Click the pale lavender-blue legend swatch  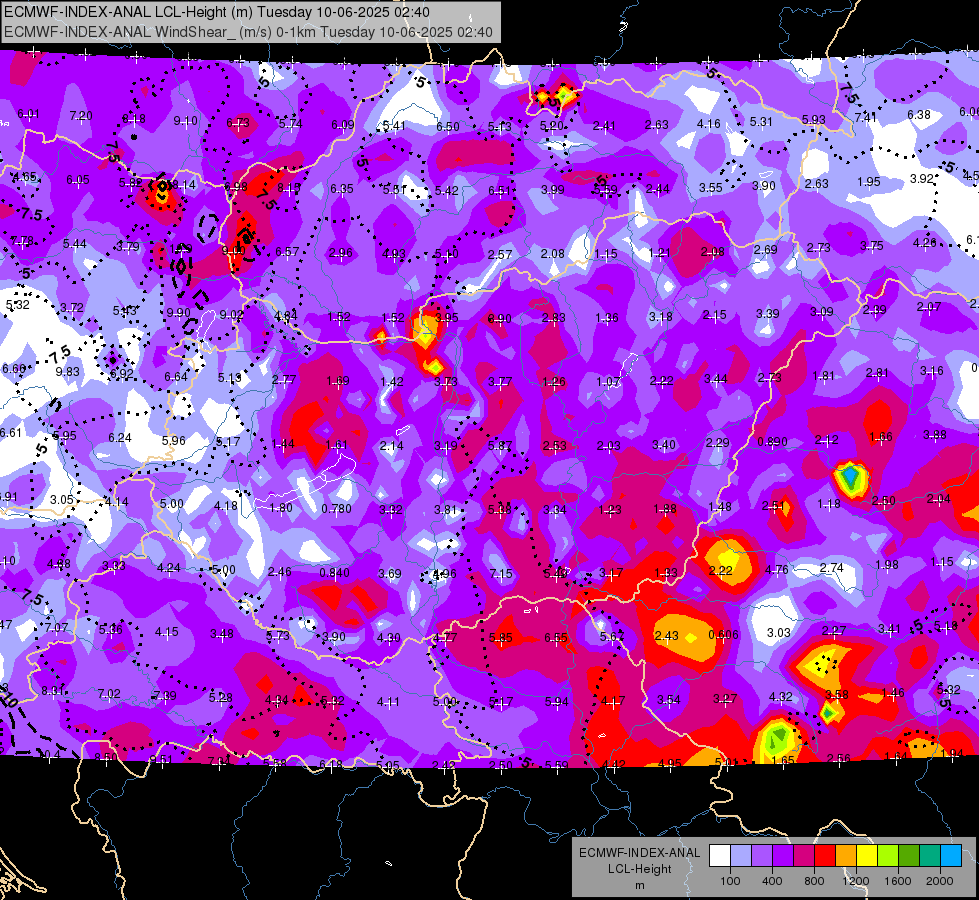[x=741, y=856]
